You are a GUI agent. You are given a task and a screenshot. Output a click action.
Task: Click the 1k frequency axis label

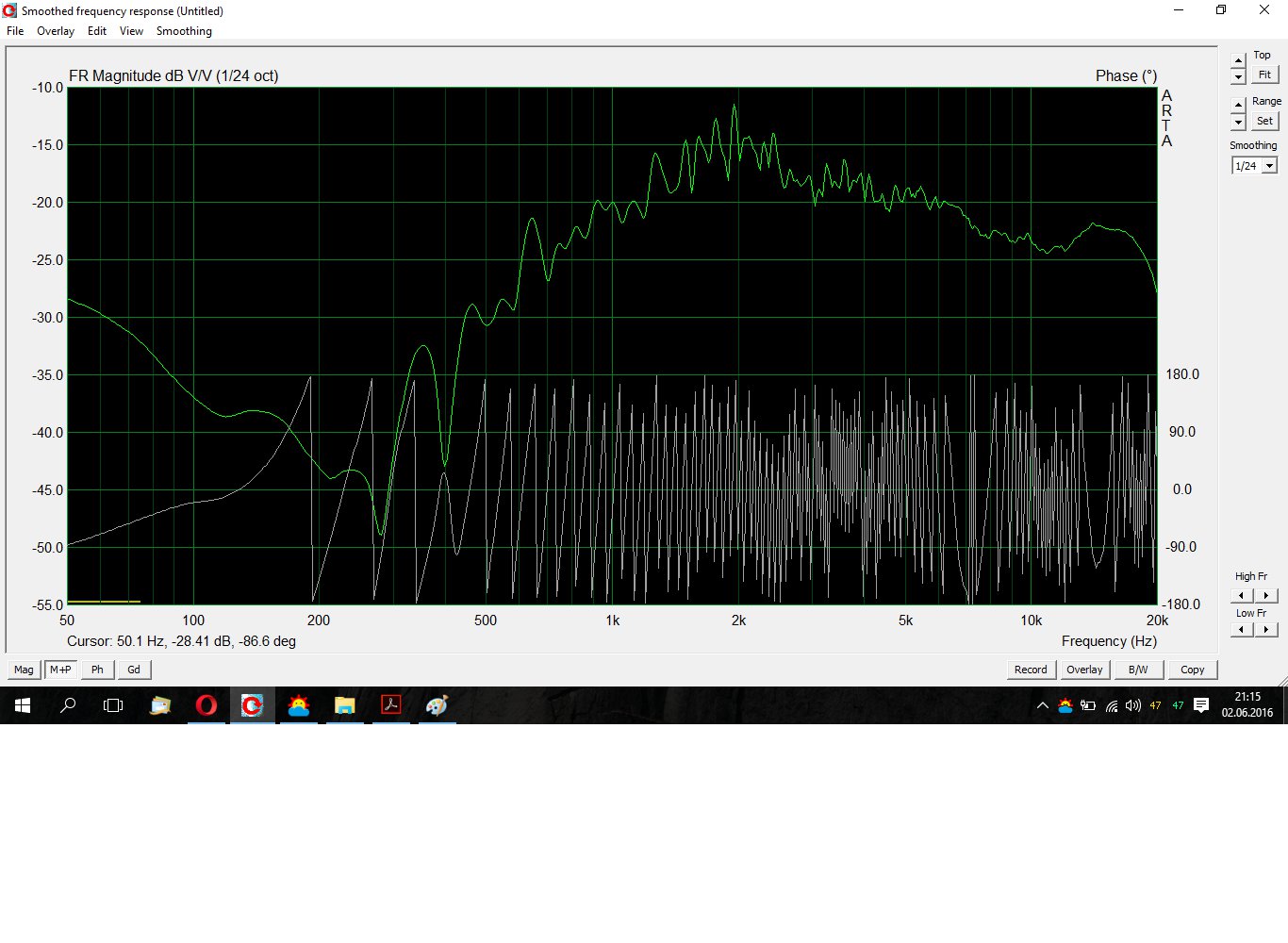[x=612, y=620]
